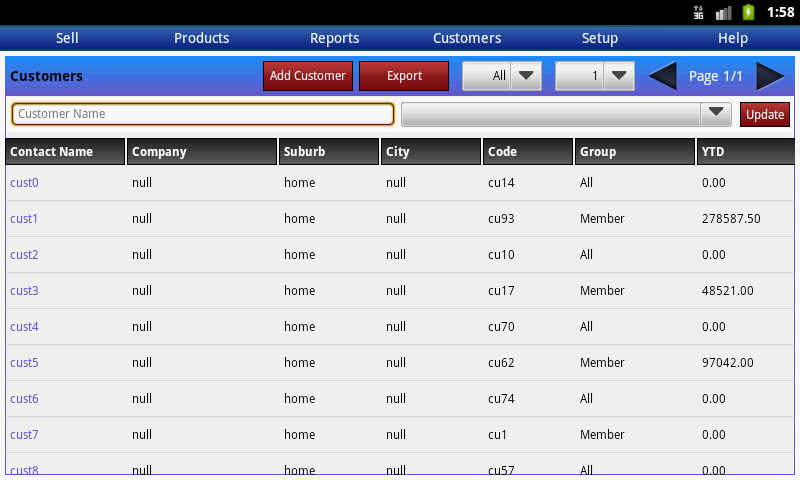Open customer cust6 link
The width and height of the screenshot is (800, 480).
click(24, 399)
